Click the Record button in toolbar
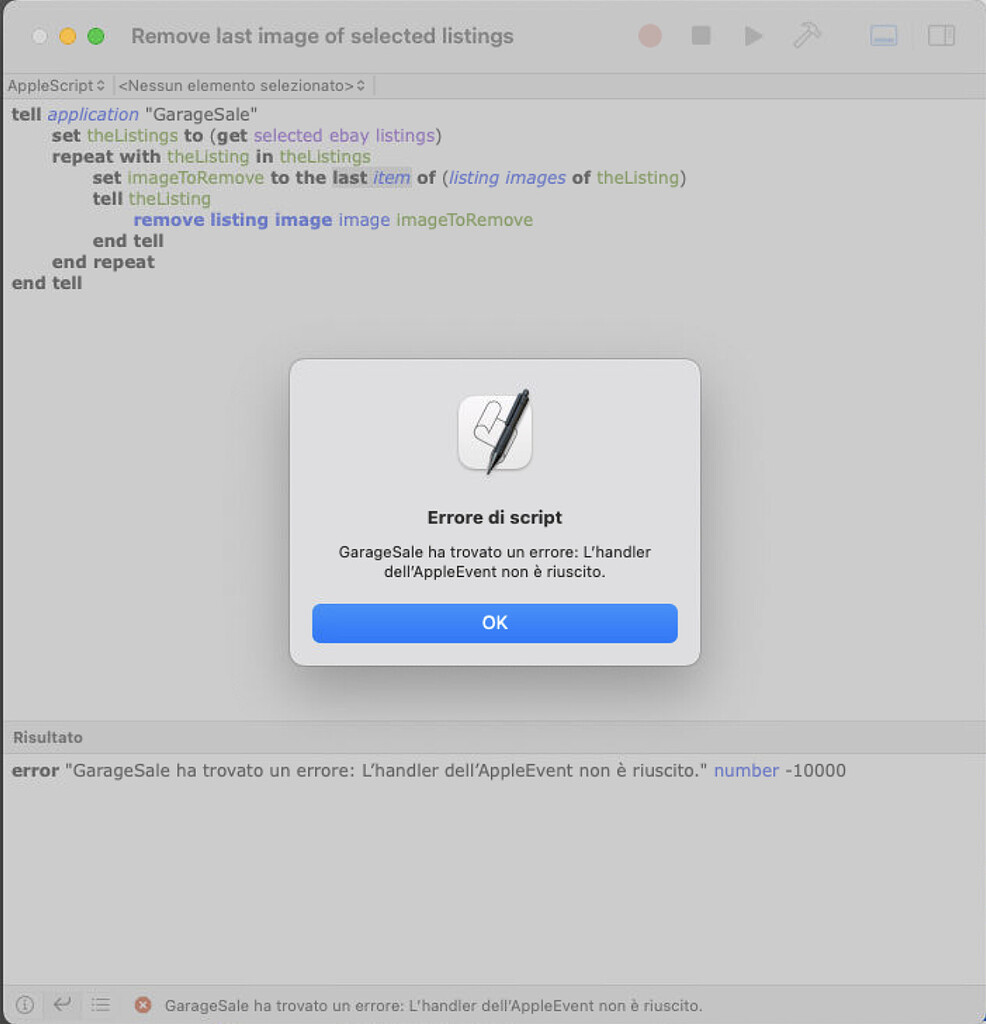 click(x=650, y=36)
